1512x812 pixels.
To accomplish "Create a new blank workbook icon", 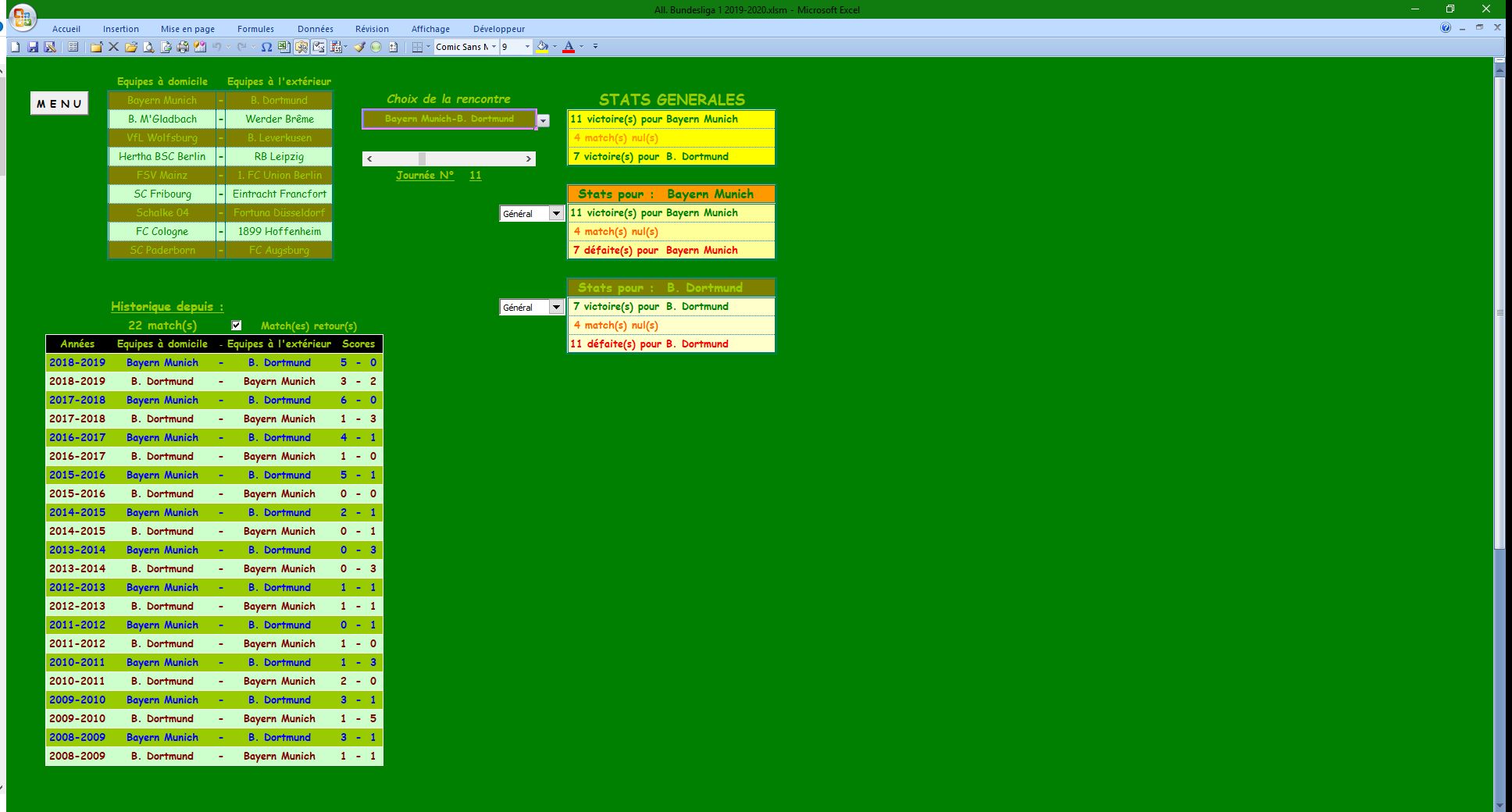I will pyautogui.click(x=15, y=47).
